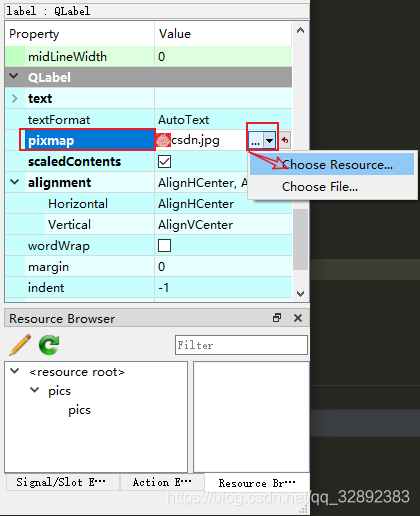
Task: Click the csdn.jpg pixmap value
Action: pyautogui.click(x=195, y=140)
